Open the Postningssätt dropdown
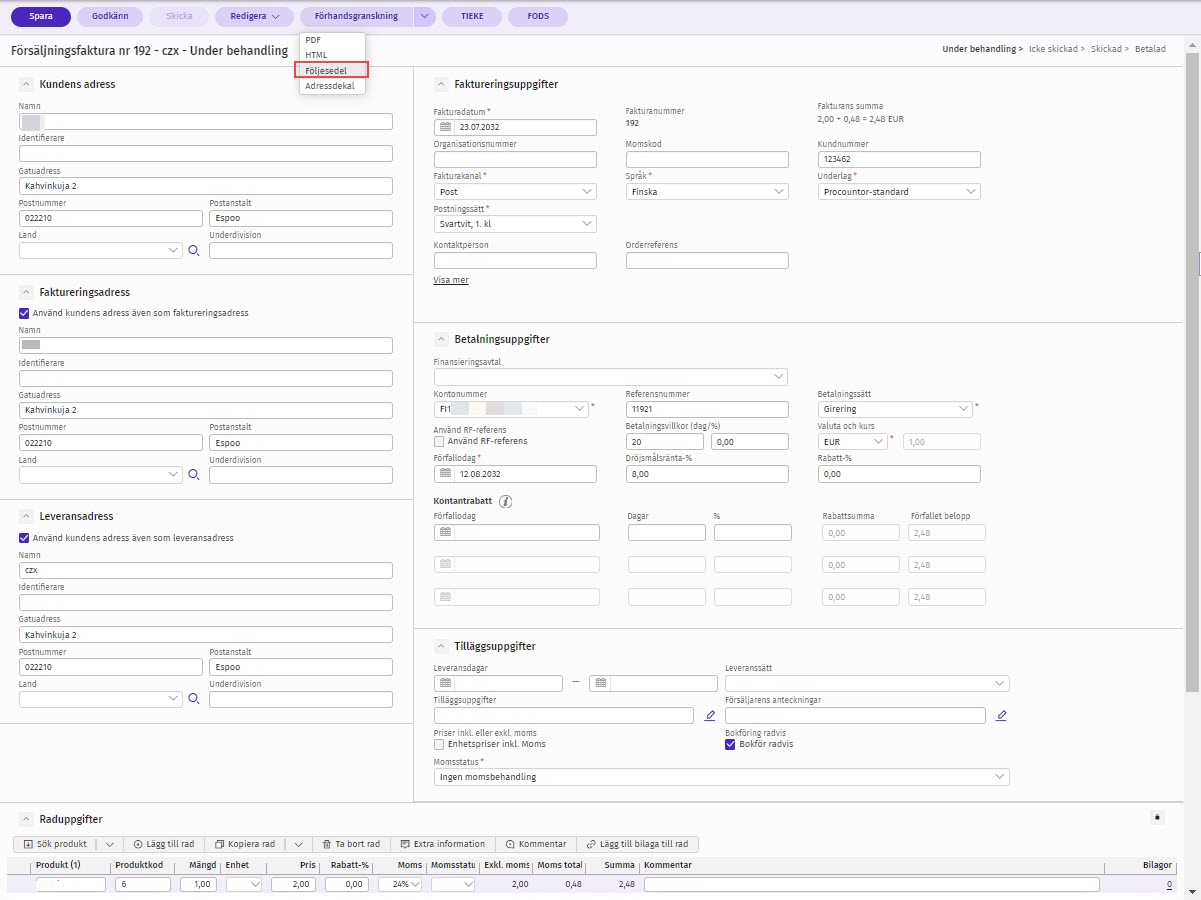1201x900 pixels. [x=515, y=224]
